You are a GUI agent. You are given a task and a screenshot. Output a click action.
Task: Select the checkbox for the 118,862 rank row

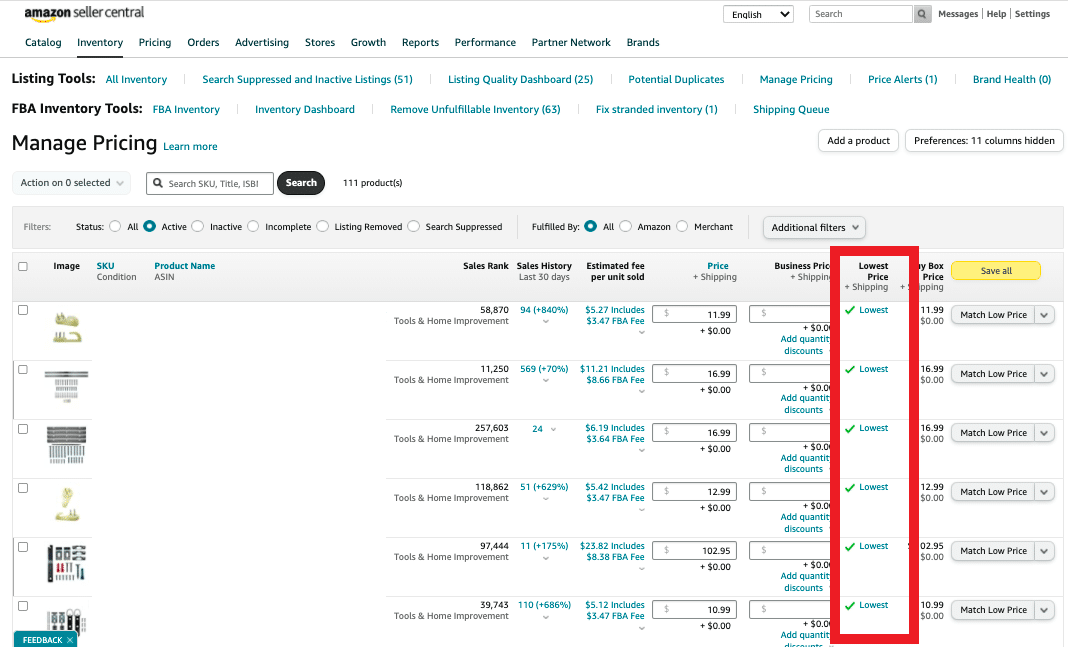coord(23,488)
